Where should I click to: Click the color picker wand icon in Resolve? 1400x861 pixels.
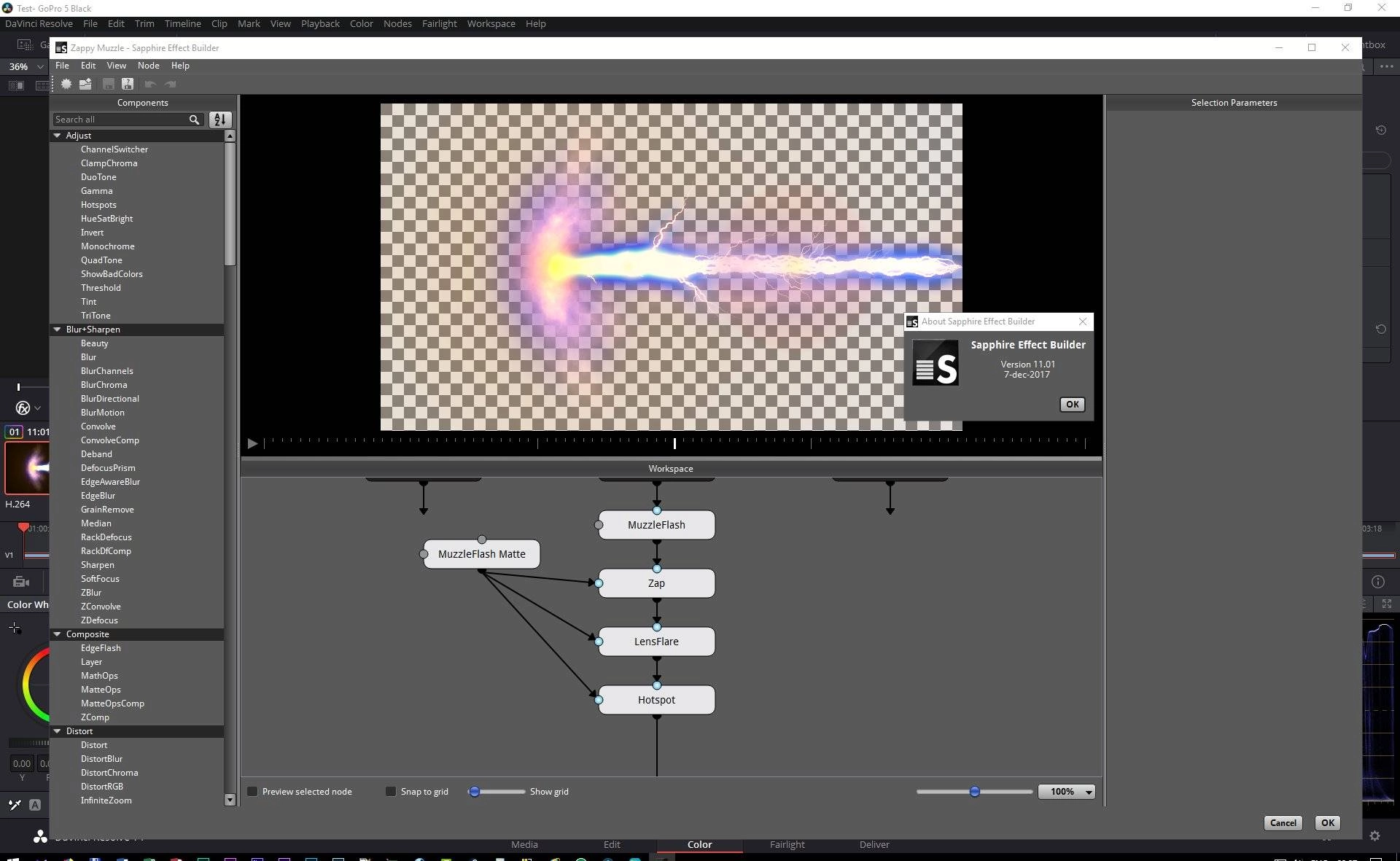coord(15,805)
